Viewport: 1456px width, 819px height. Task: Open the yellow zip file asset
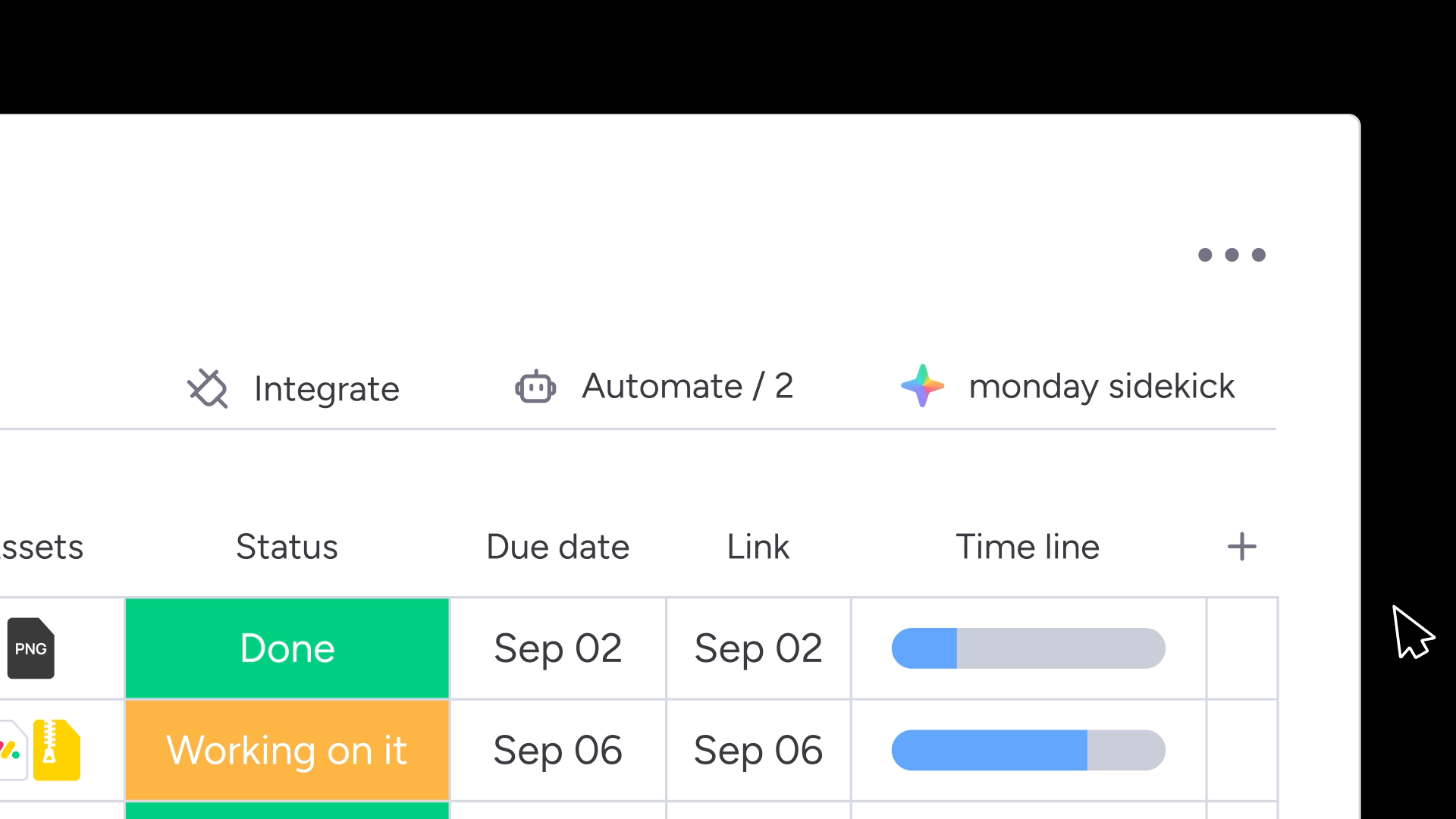57,750
